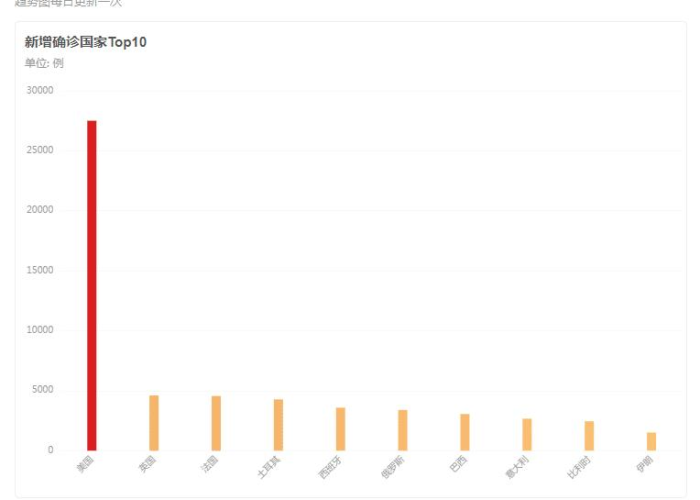Select the orange bar for 英国

click(x=154, y=423)
